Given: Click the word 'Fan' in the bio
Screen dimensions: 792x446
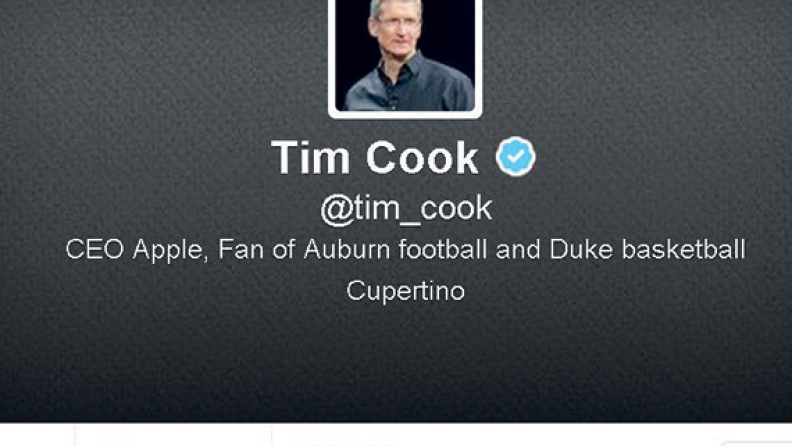Looking at the screenshot, I should coord(241,250).
